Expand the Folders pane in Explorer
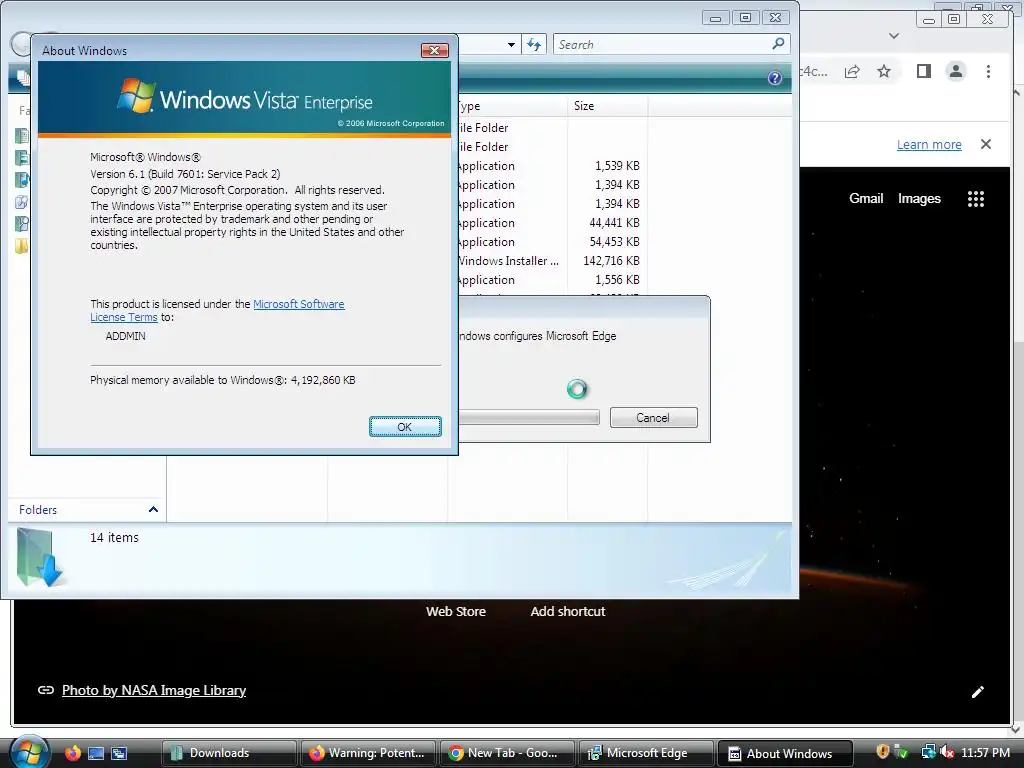Screen dimensions: 1024x768 coord(153,509)
